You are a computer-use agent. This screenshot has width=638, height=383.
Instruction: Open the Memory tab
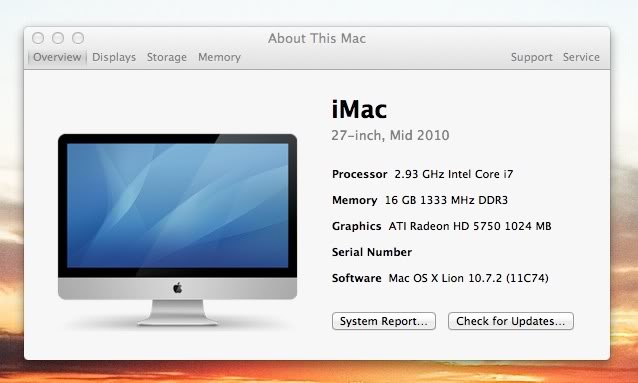click(x=219, y=57)
